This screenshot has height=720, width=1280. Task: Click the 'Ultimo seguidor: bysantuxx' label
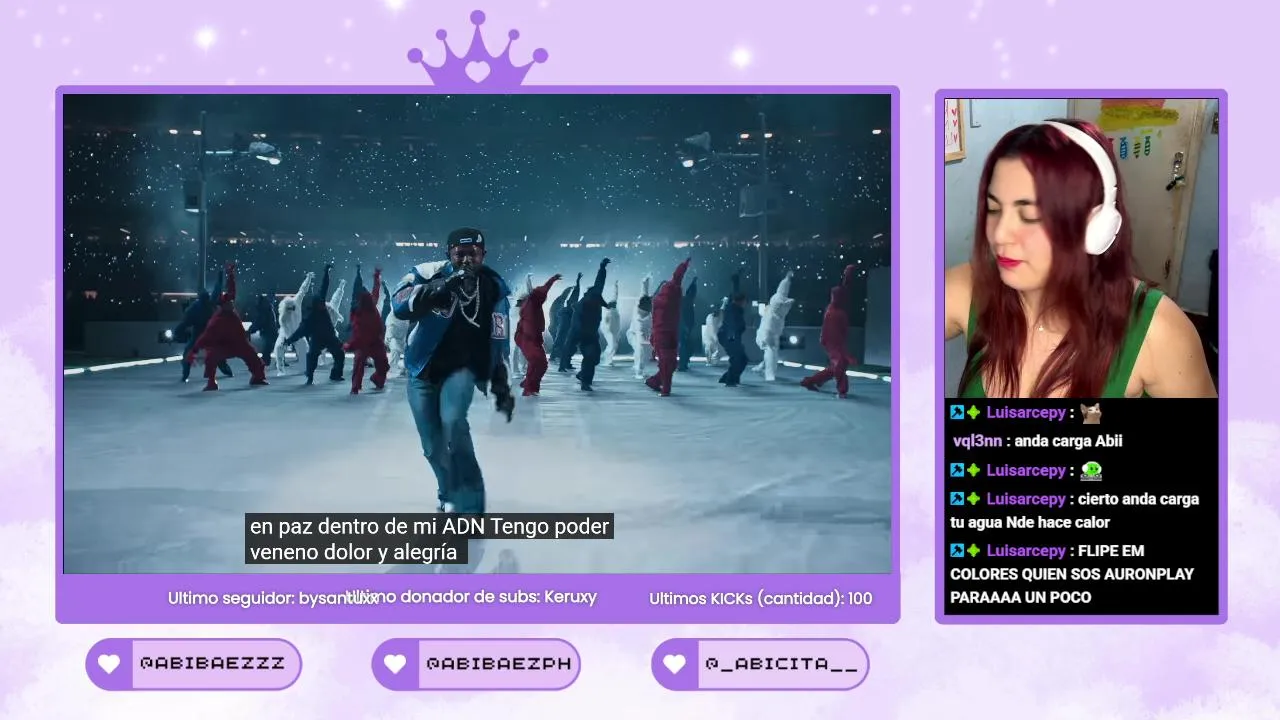[272, 598]
